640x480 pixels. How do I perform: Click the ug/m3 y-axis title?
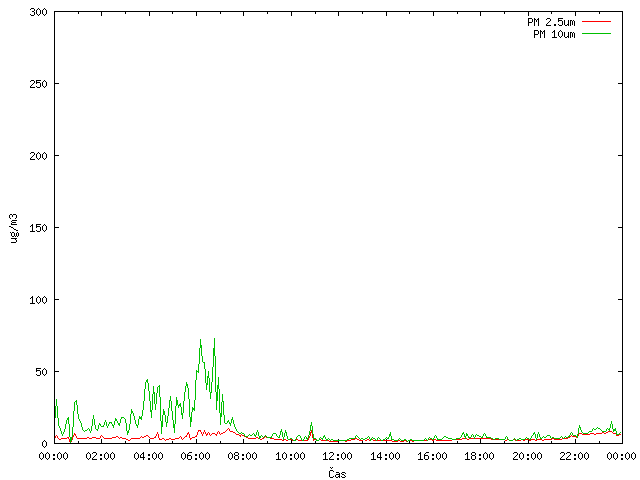pyautogui.click(x=13, y=228)
